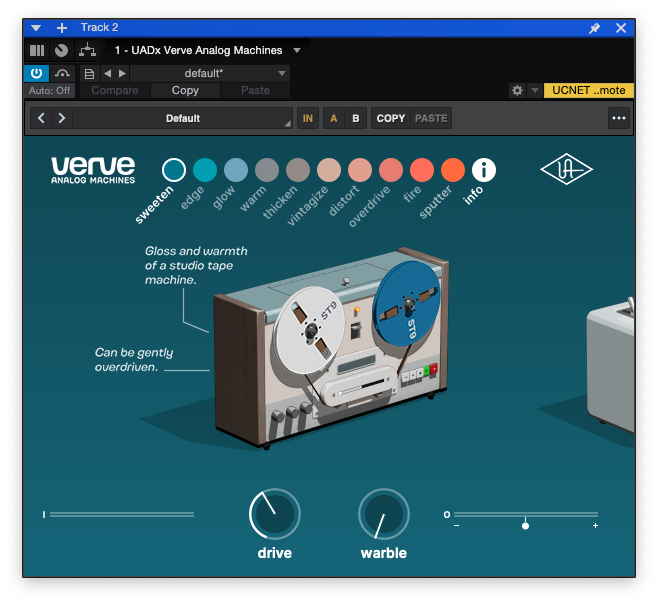
Task: Choose the vintagize circle
Action: (x=329, y=170)
